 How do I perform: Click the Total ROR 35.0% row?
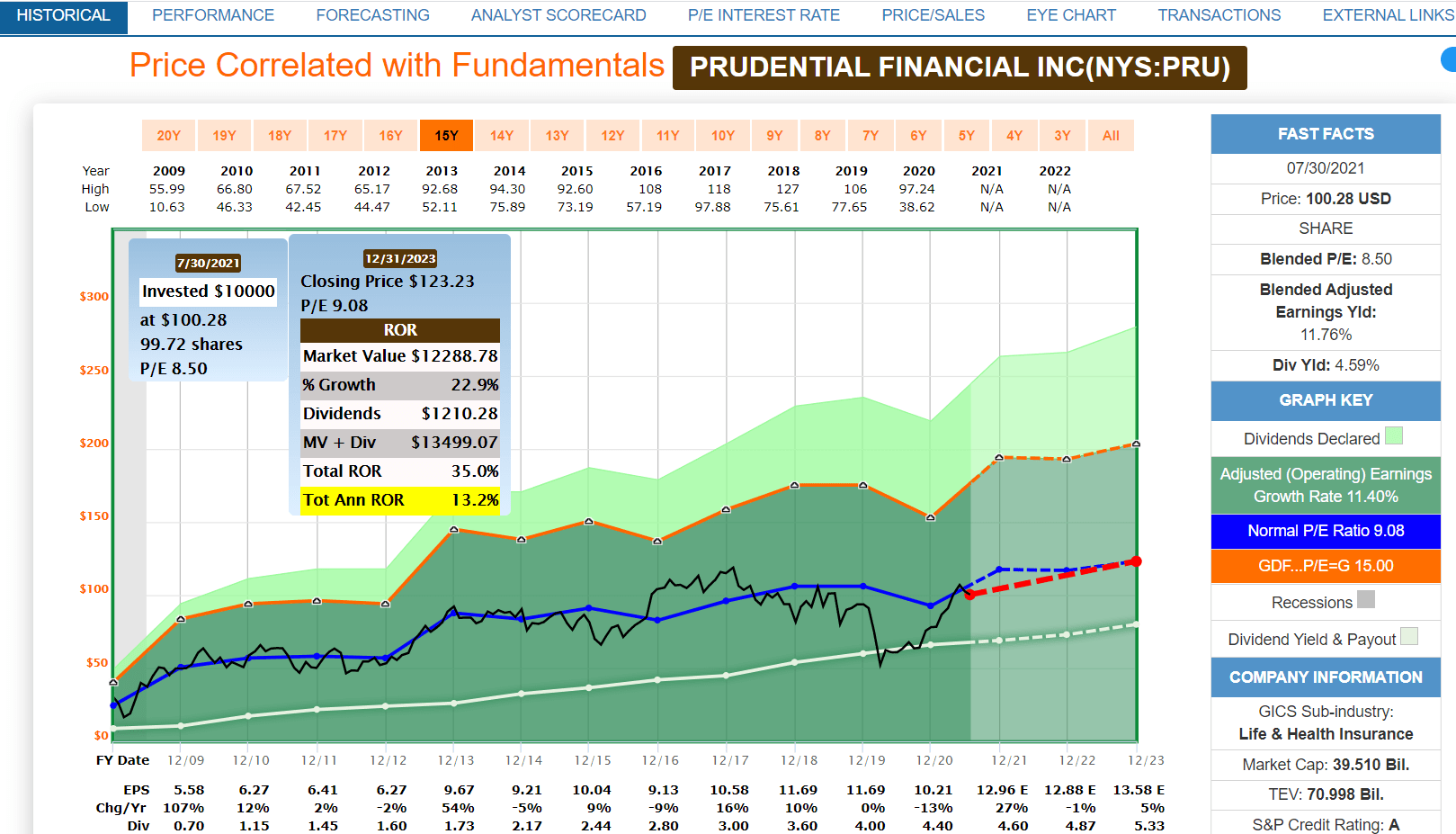pos(400,471)
